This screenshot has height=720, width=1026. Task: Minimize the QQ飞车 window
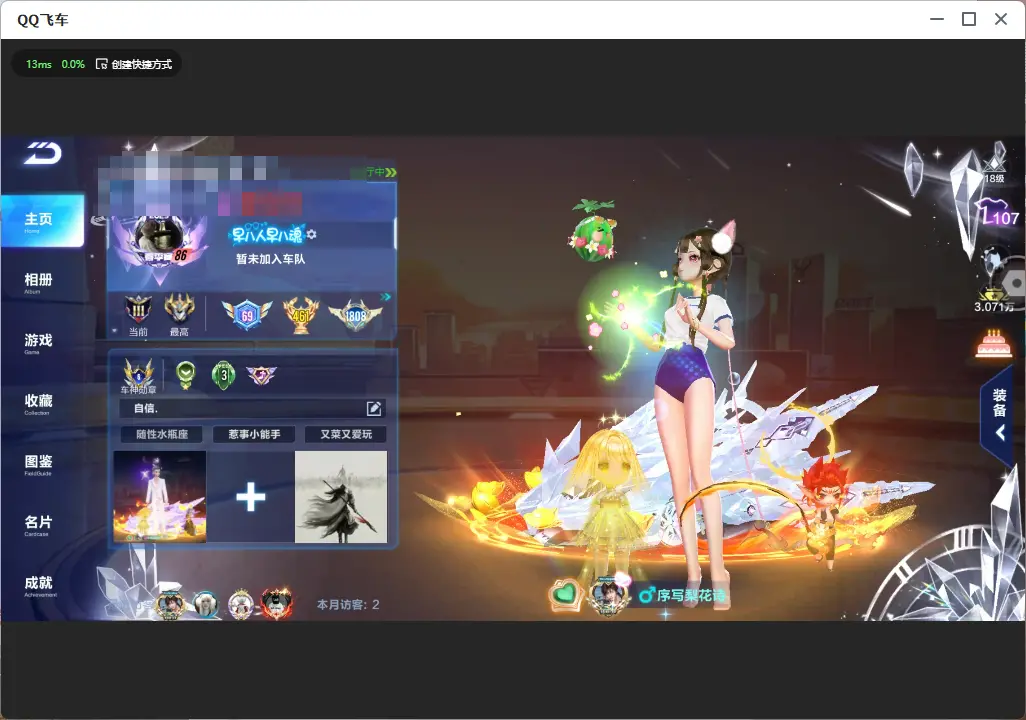click(937, 19)
